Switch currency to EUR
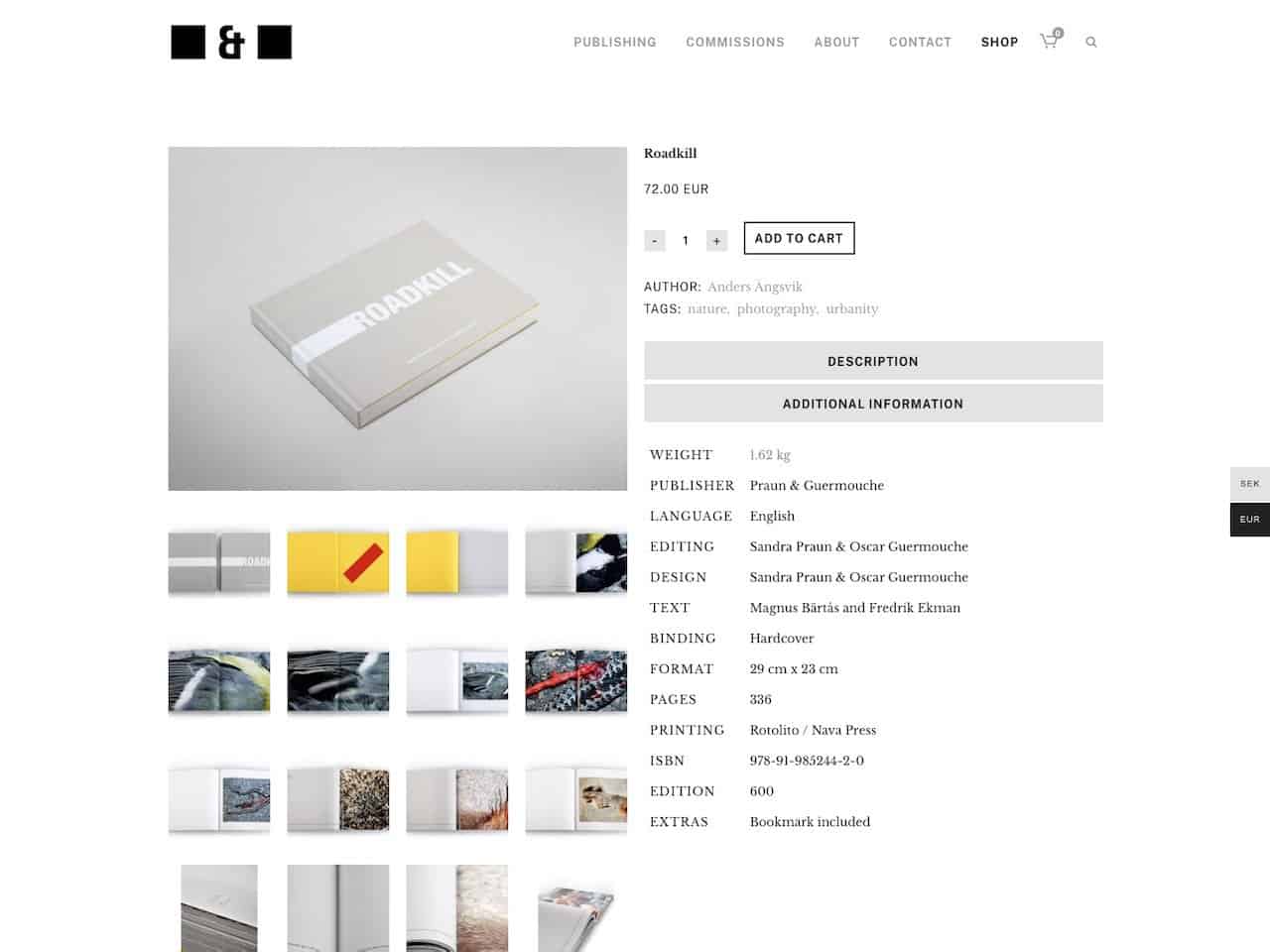Image resolution: width=1270 pixels, height=952 pixels. tap(1250, 520)
